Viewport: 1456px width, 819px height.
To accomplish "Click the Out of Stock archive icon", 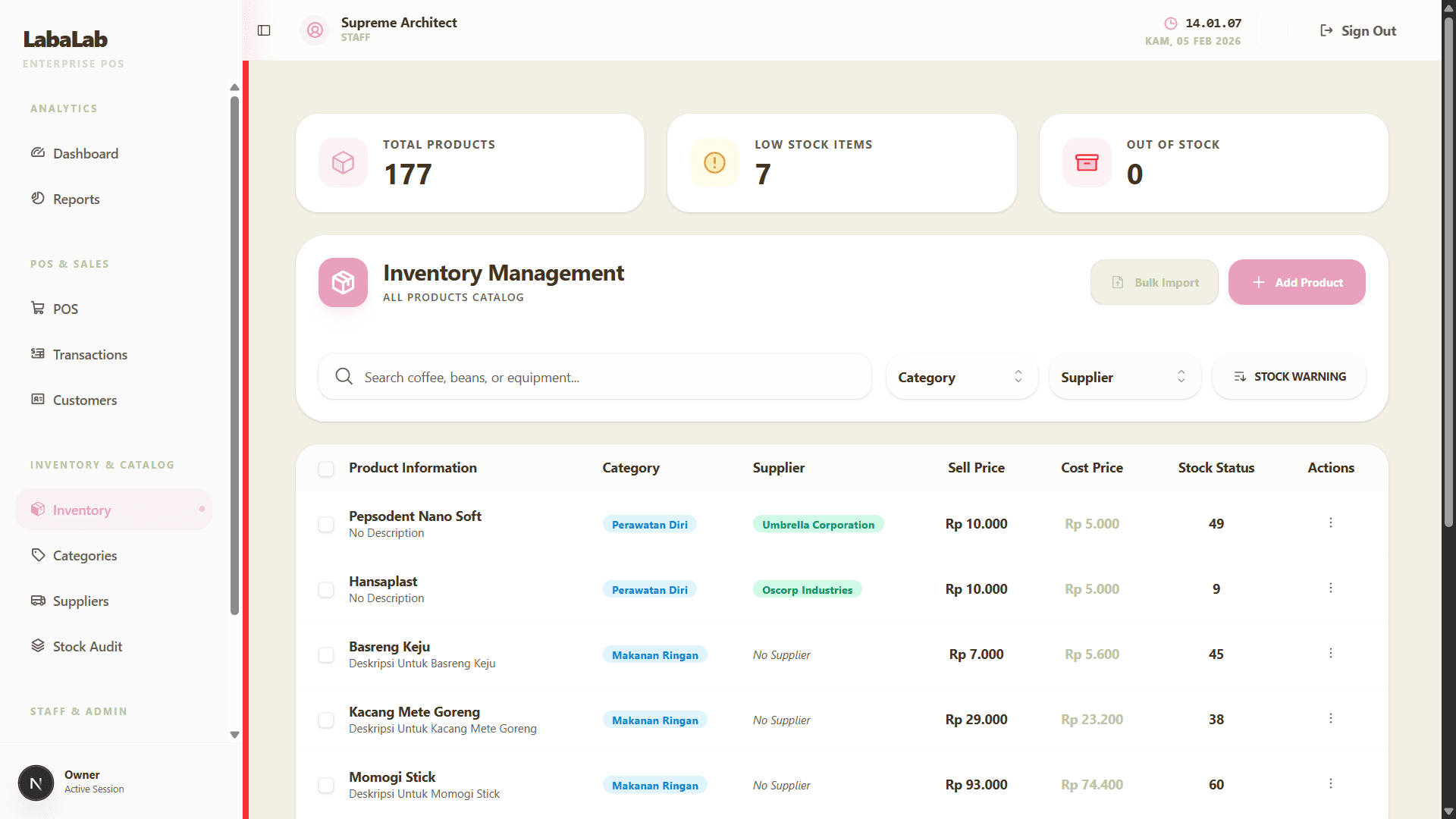I will click(x=1087, y=162).
